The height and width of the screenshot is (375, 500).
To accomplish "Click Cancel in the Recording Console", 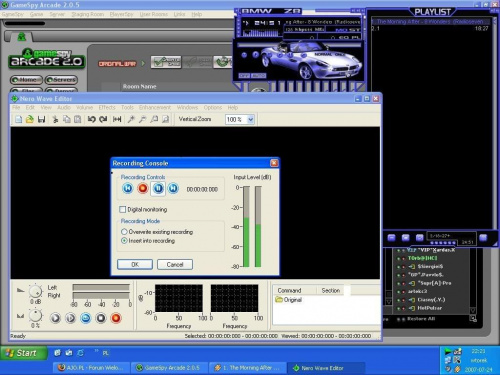I will tap(175, 264).
